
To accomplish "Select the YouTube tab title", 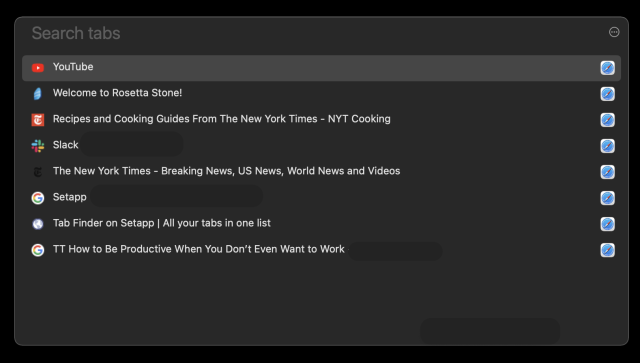I will 73,67.
